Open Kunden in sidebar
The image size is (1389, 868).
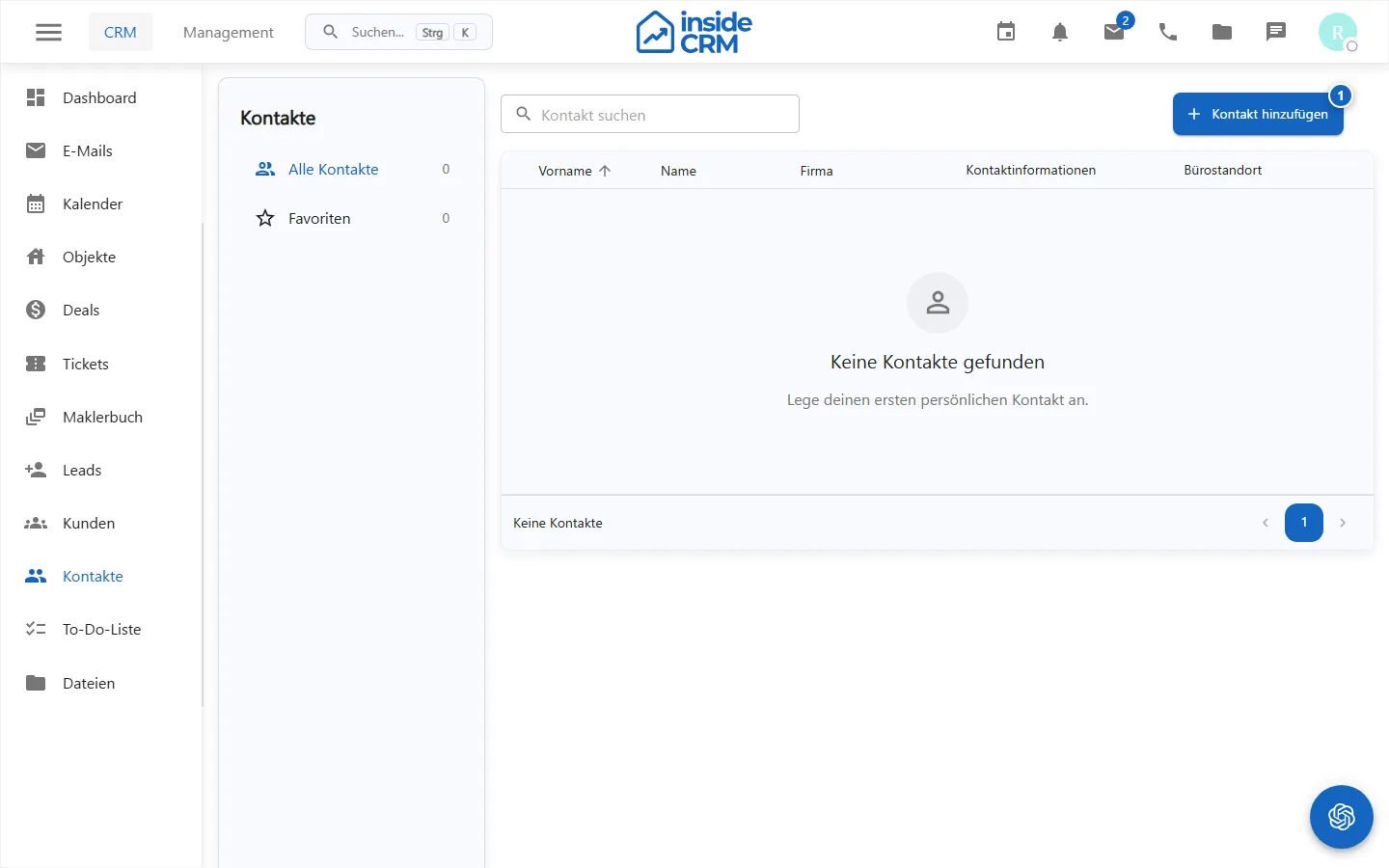(100, 523)
